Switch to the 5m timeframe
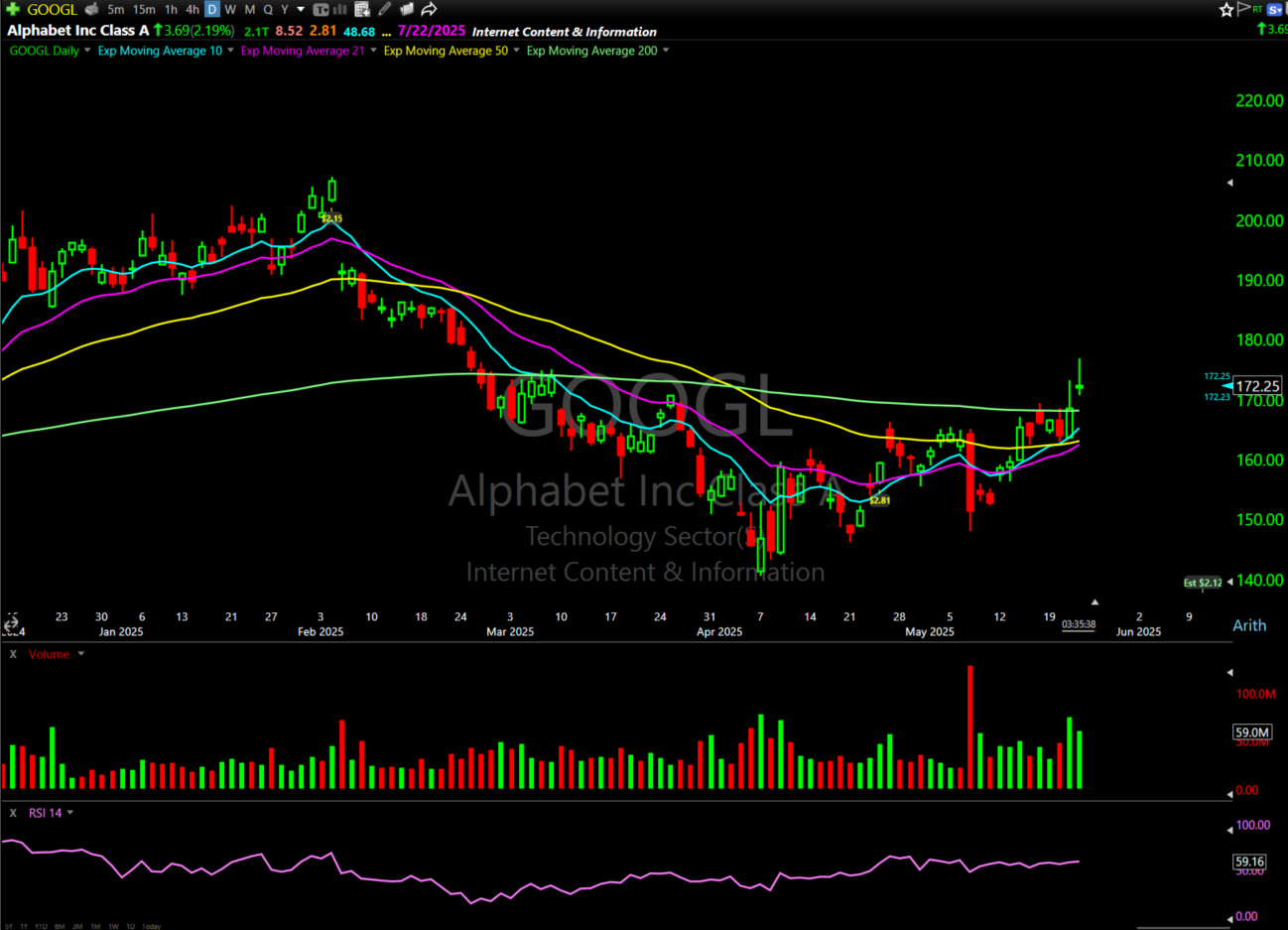This screenshot has width=1288, height=930. point(116,9)
